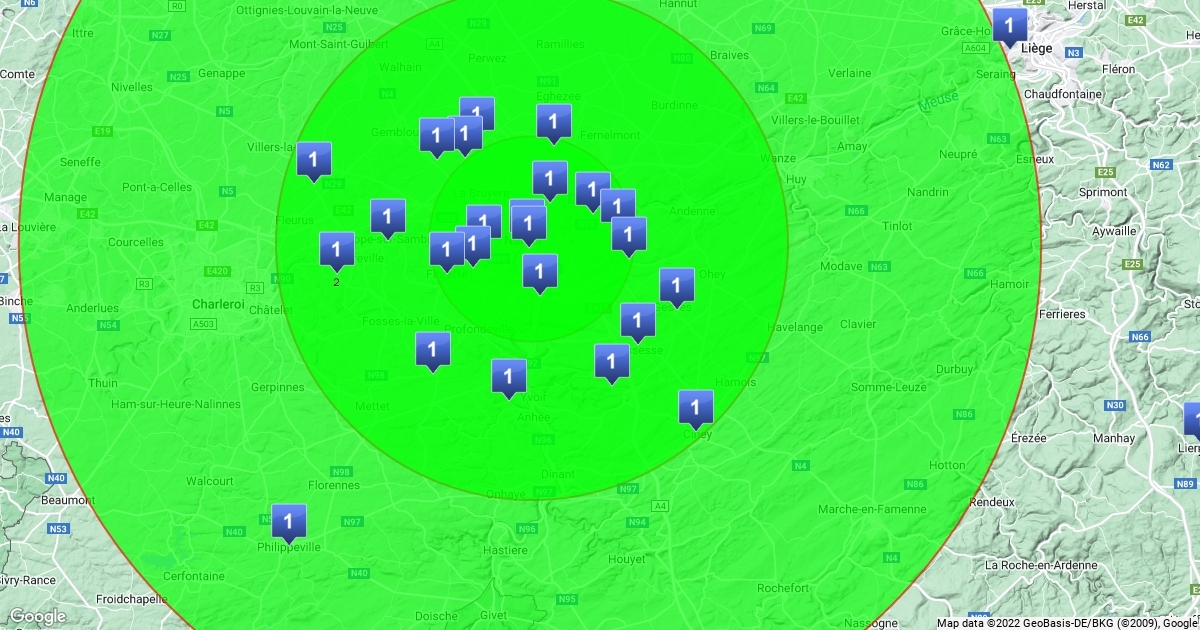Click the Pont-à-Celles label

(x=156, y=187)
